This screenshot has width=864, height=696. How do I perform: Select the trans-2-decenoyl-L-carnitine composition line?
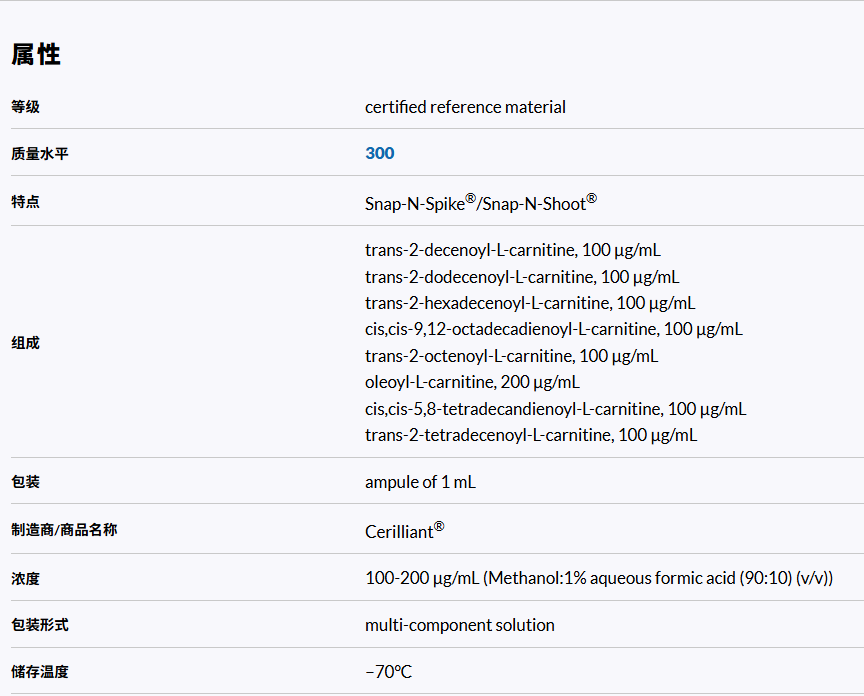coord(512,250)
